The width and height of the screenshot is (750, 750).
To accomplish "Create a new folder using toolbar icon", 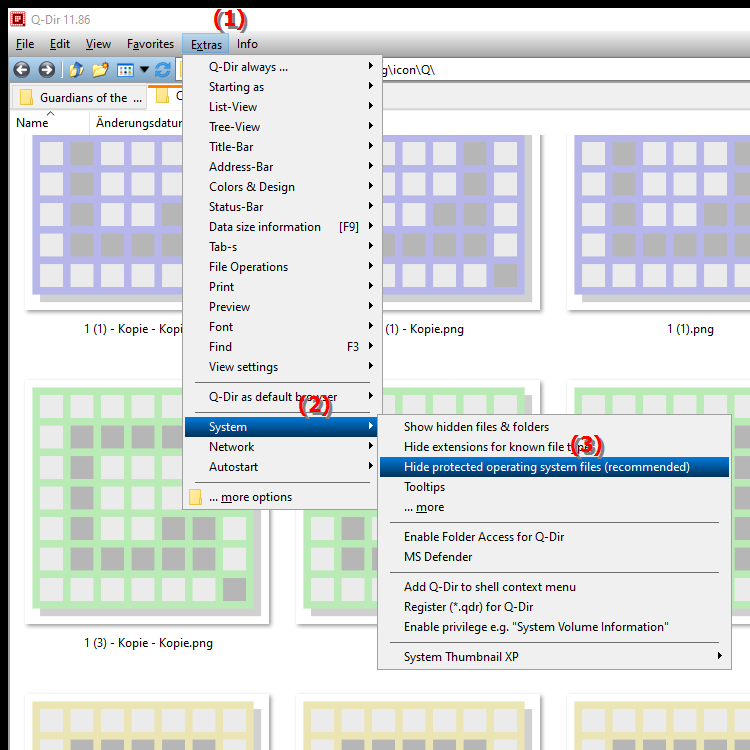I will click(100, 70).
